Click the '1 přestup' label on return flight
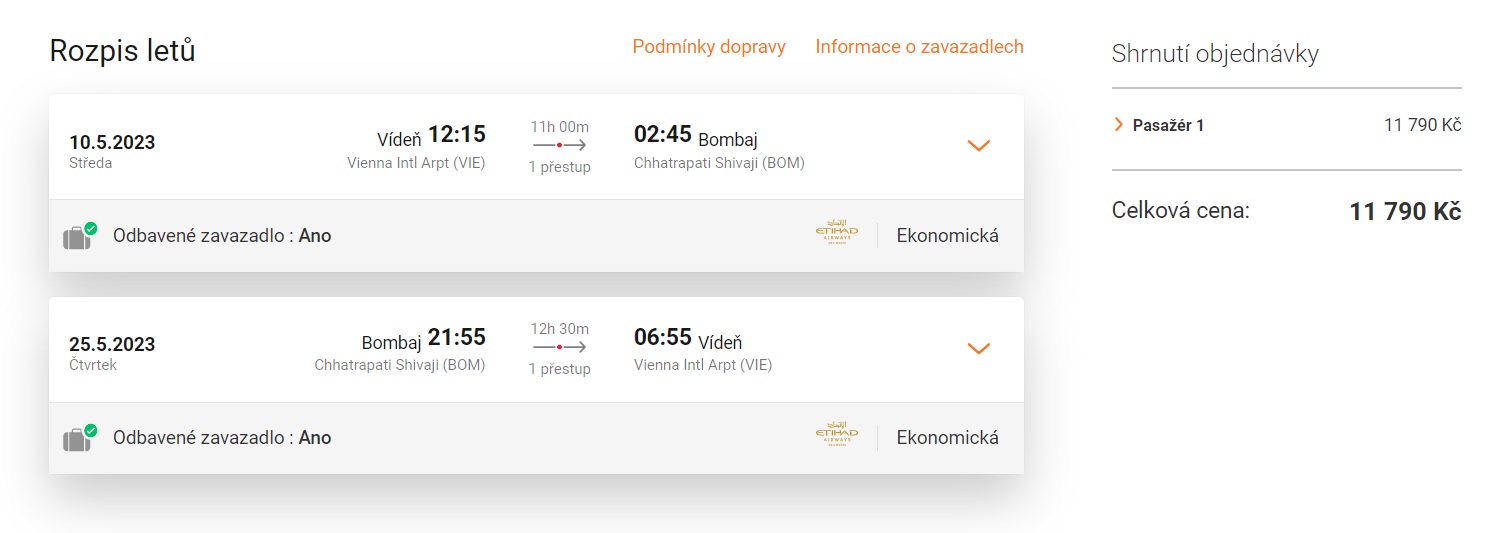This screenshot has width=1509, height=533. pyautogui.click(x=559, y=369)
